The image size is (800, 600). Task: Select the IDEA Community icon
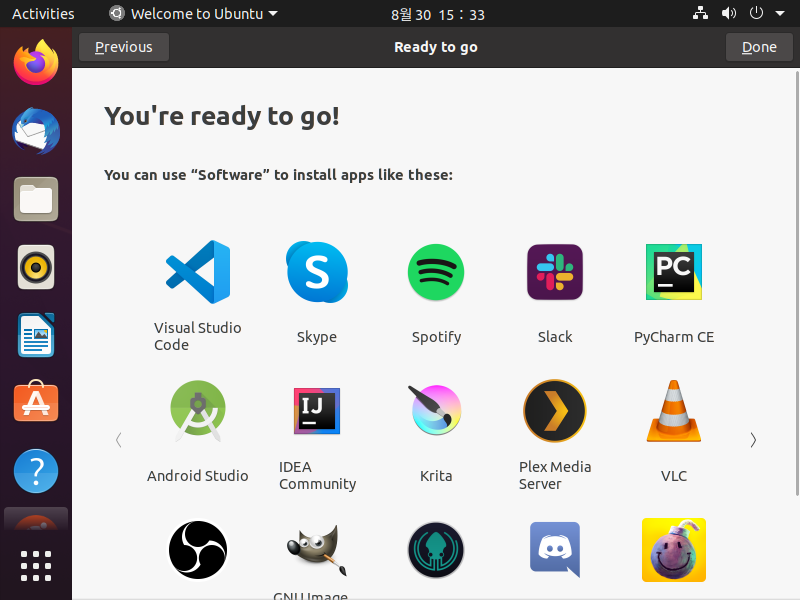pyautogui.click(x=317, y=411)
